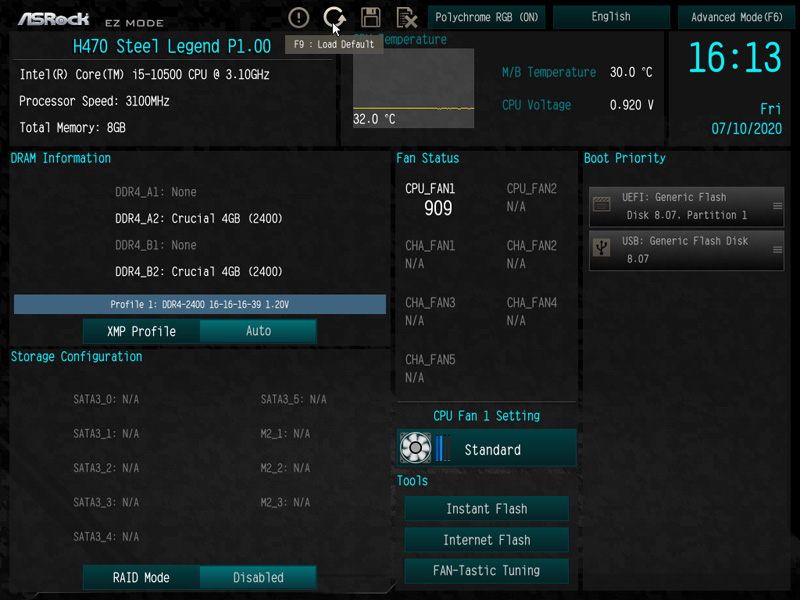Select the UEFI Generic Flash Disk boot entry
The width and height of the screenshot is (800, 600).
686,206
